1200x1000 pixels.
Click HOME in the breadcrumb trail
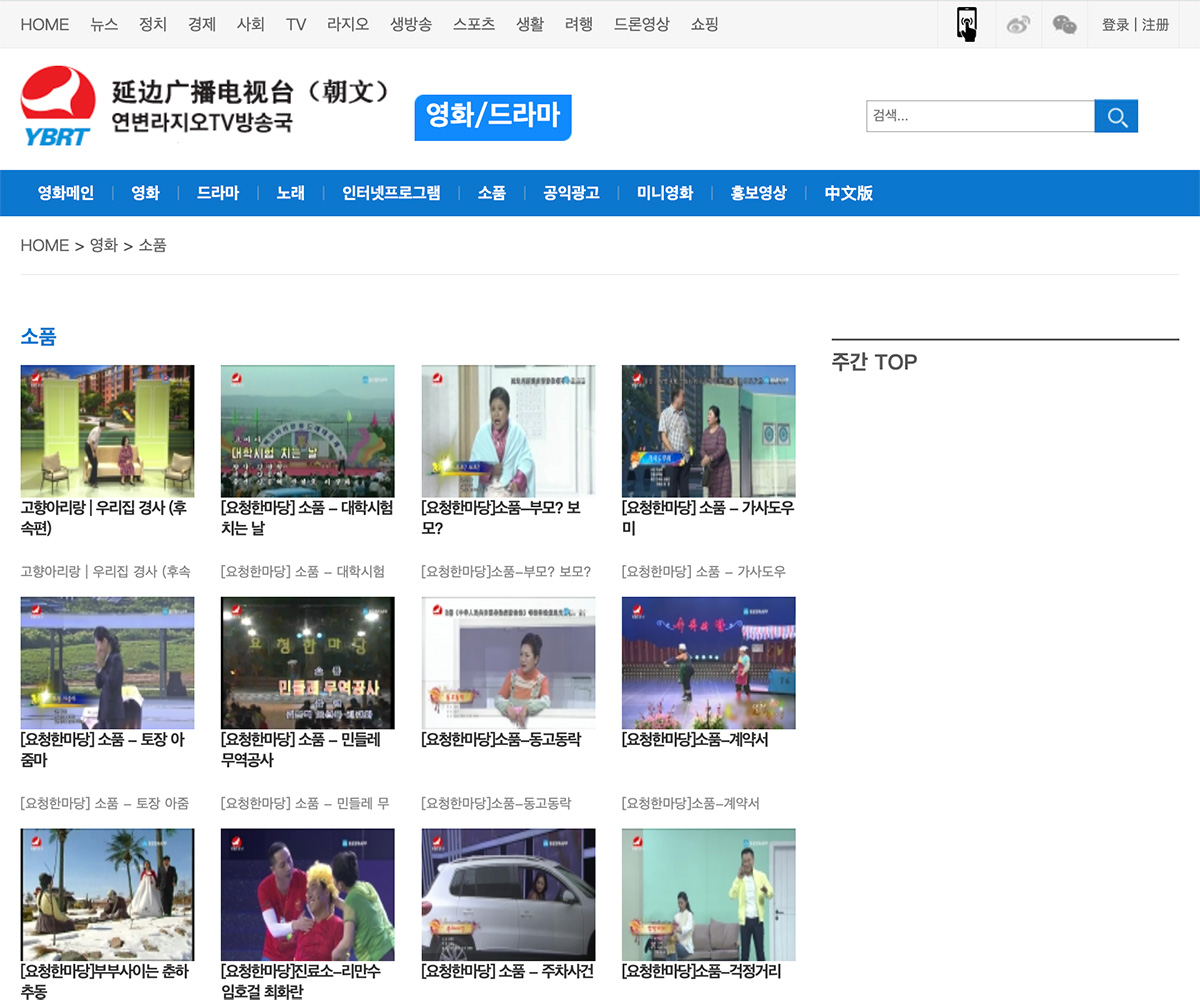pos(45,245)
